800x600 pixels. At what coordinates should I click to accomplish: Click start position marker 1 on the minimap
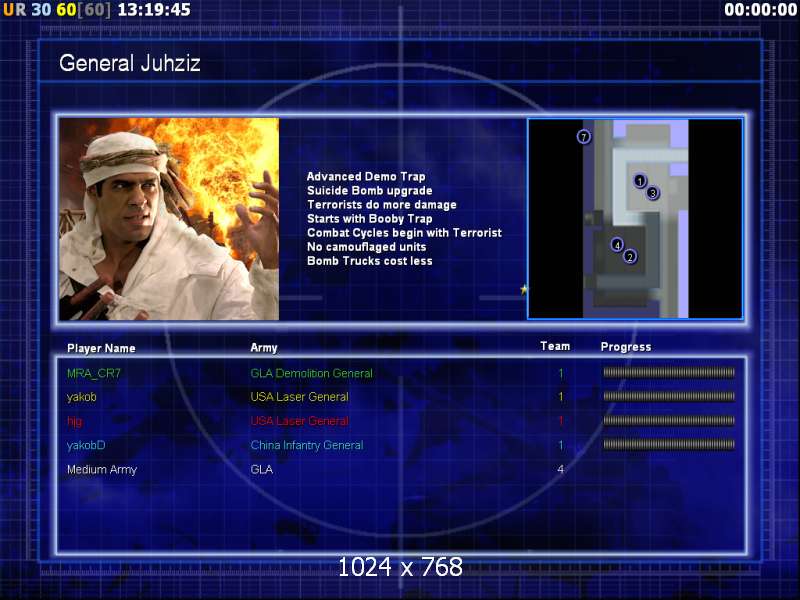tap(639, 181)
